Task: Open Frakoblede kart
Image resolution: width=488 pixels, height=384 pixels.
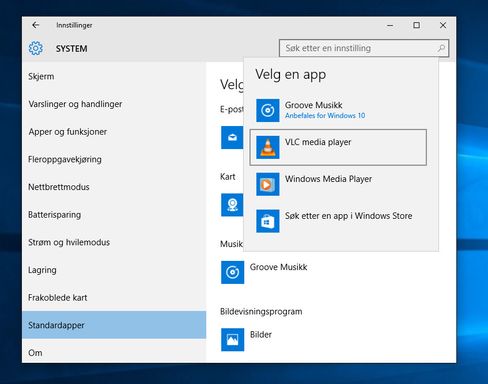Action: (x=114, y=298)
